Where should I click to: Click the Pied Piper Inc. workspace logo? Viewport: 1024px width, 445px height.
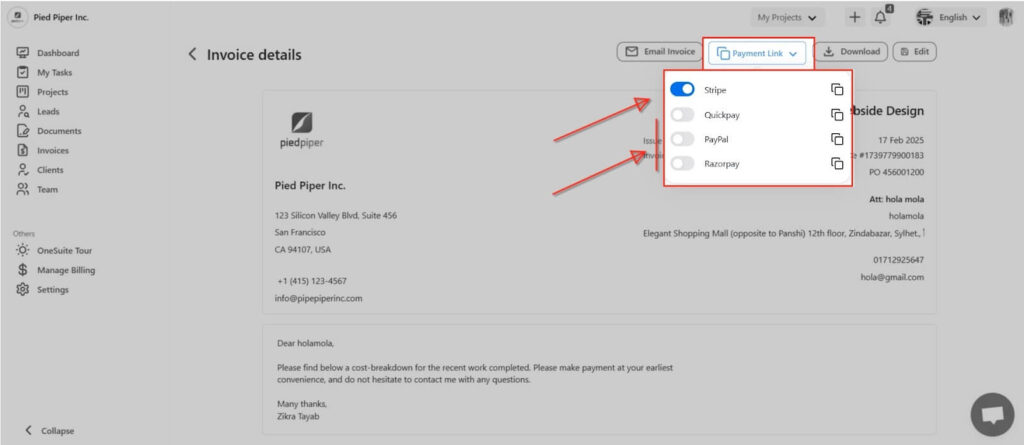17,18
